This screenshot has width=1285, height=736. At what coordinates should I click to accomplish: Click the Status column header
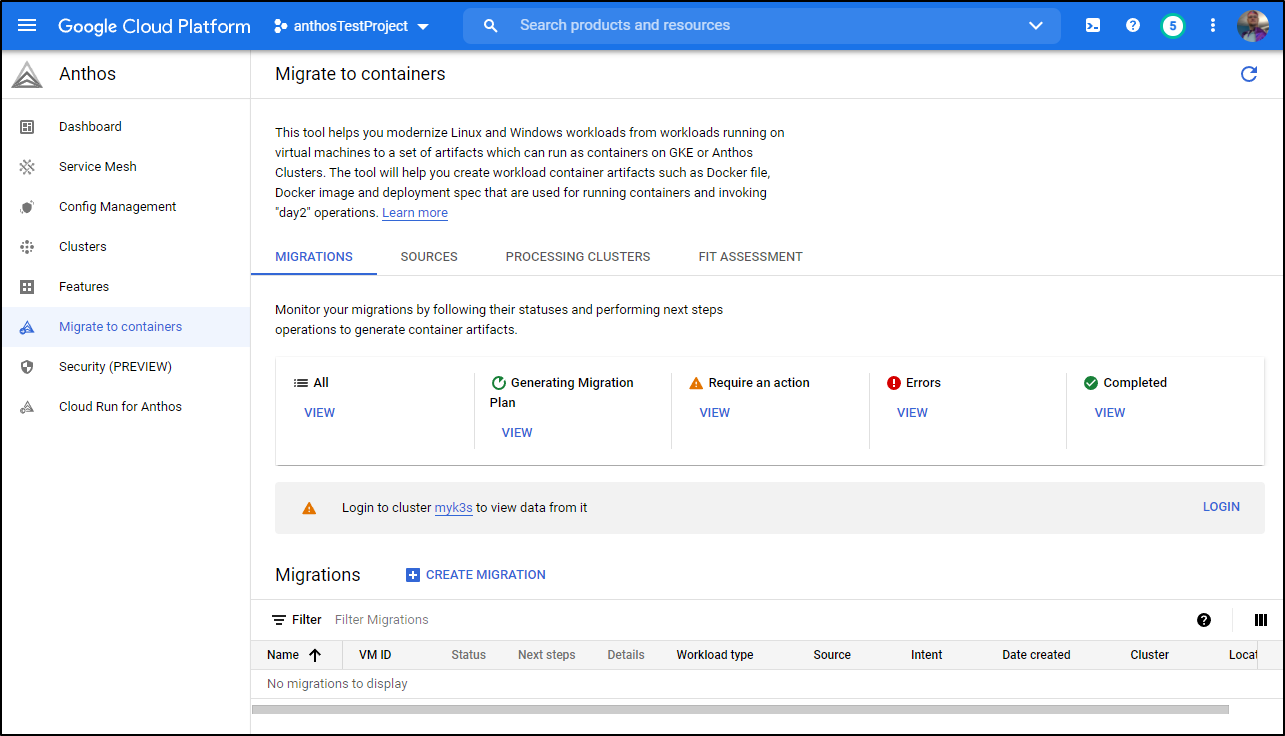click(468, 655)
